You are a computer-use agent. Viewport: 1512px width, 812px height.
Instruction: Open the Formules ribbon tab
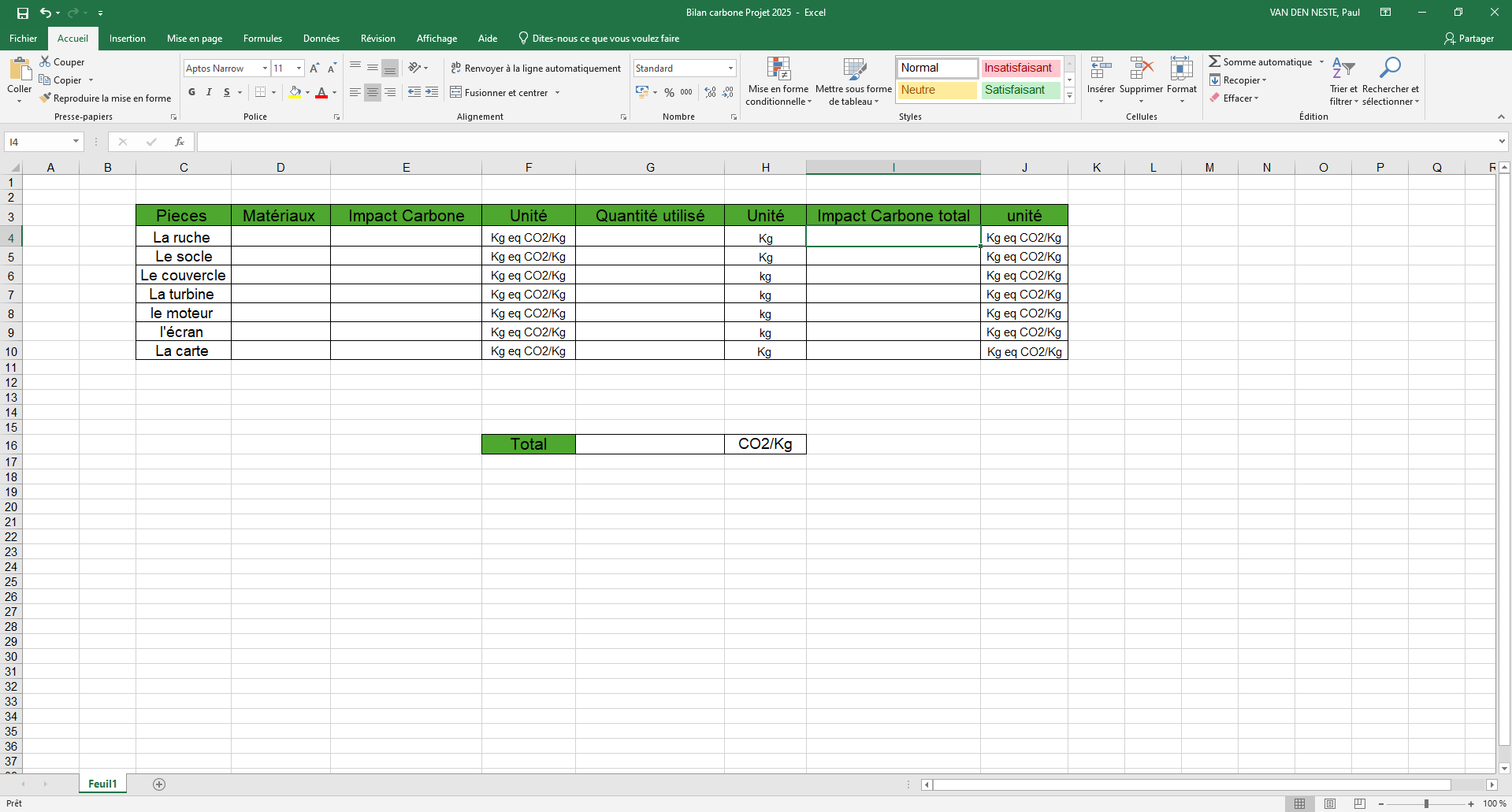pos(262,39)
